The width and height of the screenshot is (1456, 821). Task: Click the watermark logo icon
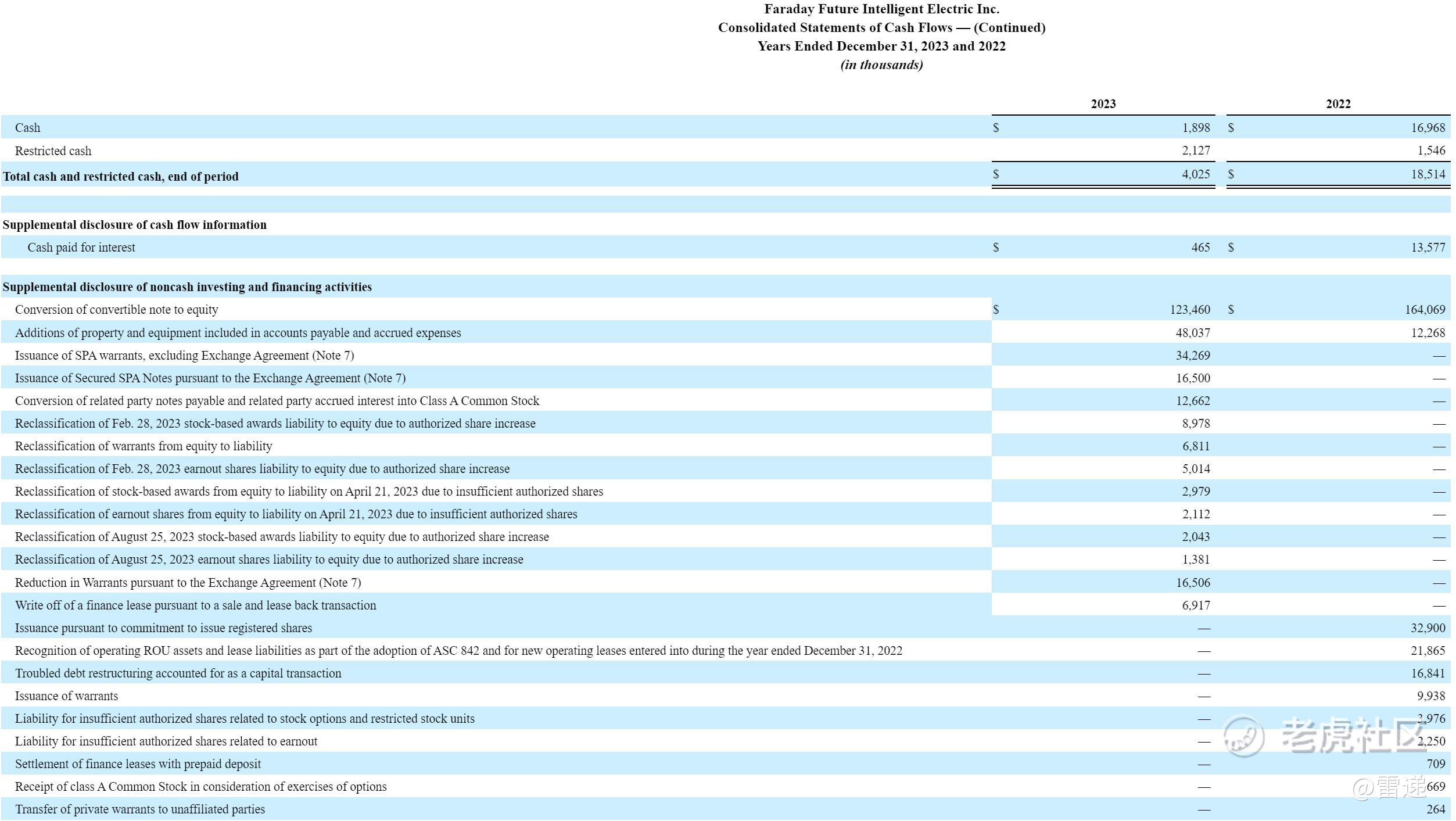coord(1243,736)
